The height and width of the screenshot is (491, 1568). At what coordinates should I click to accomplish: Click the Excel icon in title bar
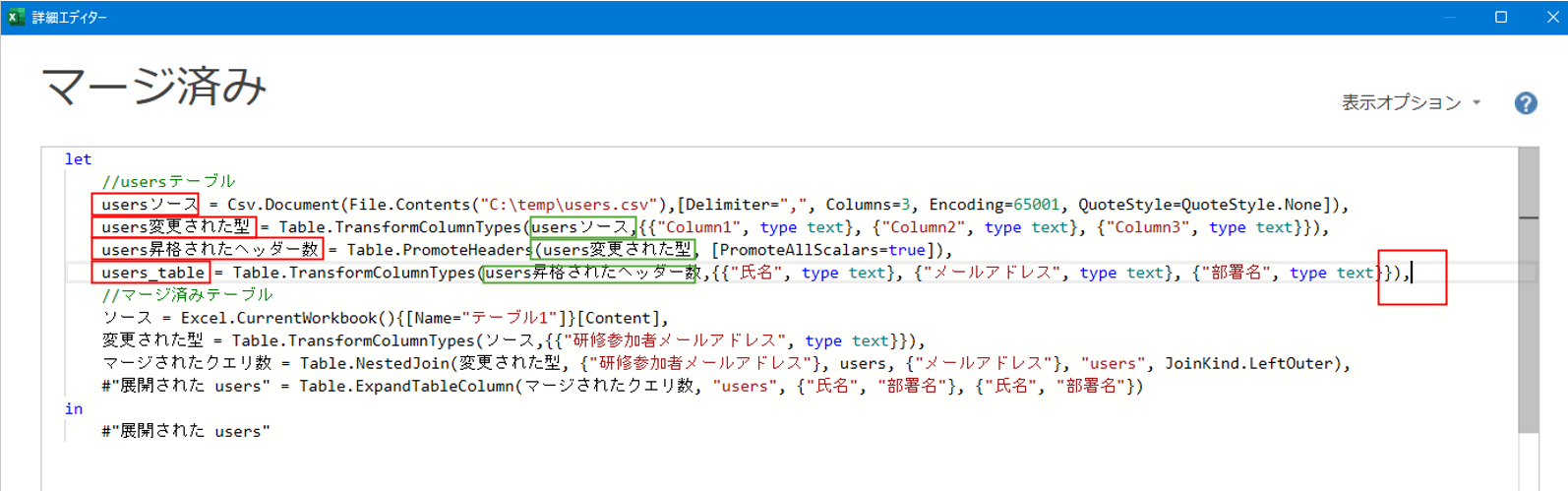[x=16, y=17]
